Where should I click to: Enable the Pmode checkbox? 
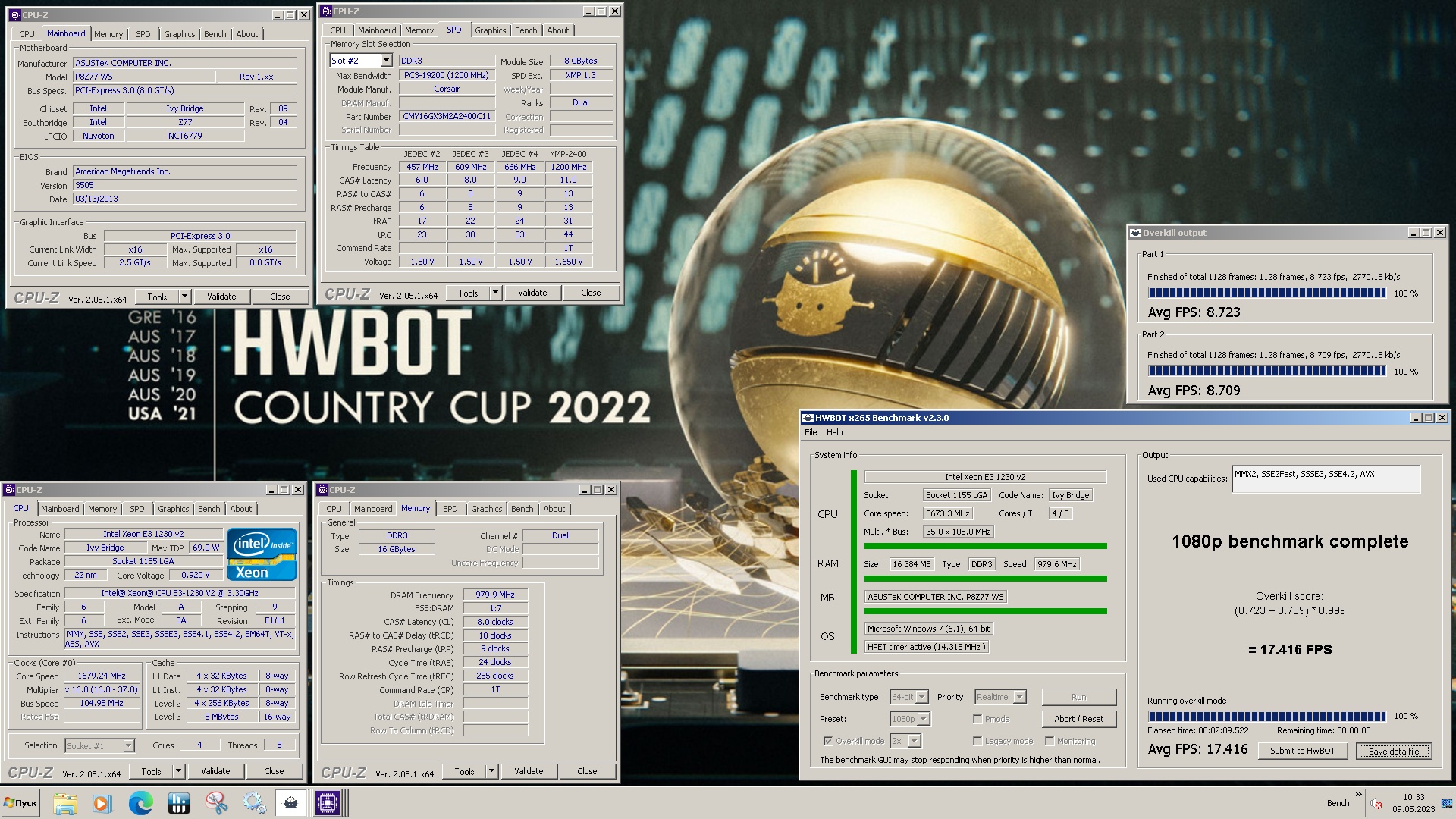tap(977, 719)
